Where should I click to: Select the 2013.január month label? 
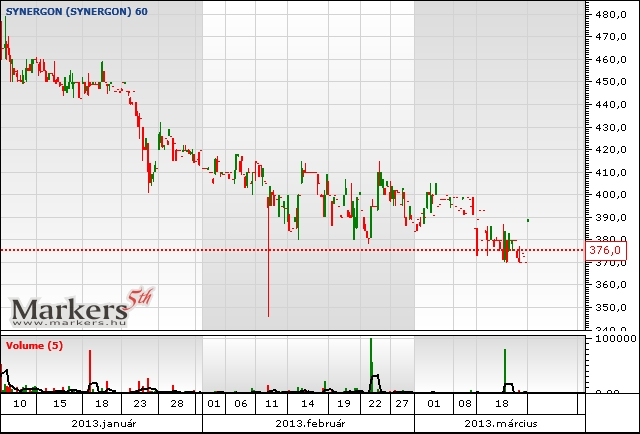(x=104, y=423)
